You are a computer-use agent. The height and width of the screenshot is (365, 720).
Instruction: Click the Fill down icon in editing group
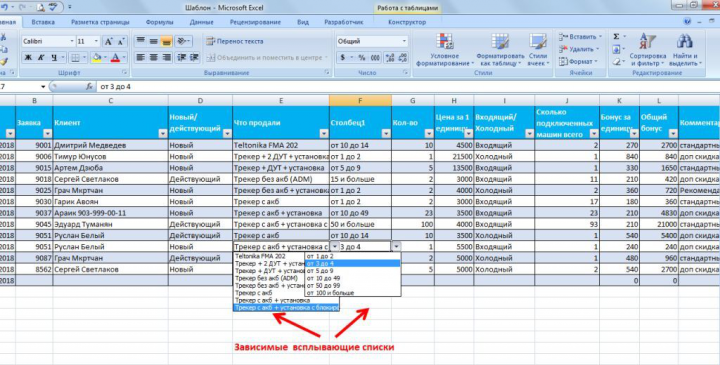[617, 49]
